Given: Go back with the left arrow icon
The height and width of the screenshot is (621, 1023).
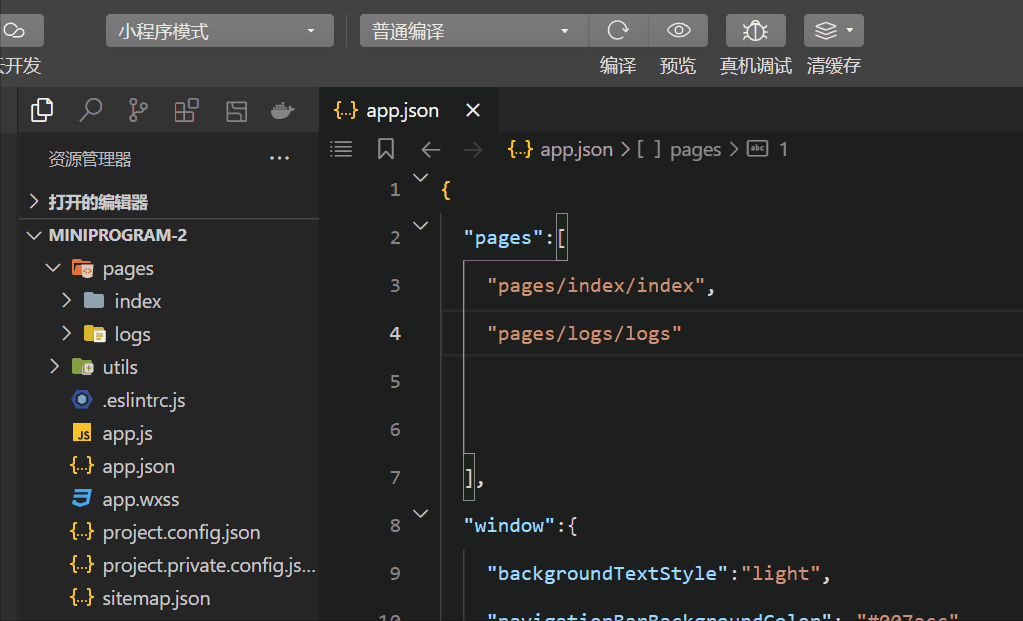Looking at the screenshot, I should 431,149.
